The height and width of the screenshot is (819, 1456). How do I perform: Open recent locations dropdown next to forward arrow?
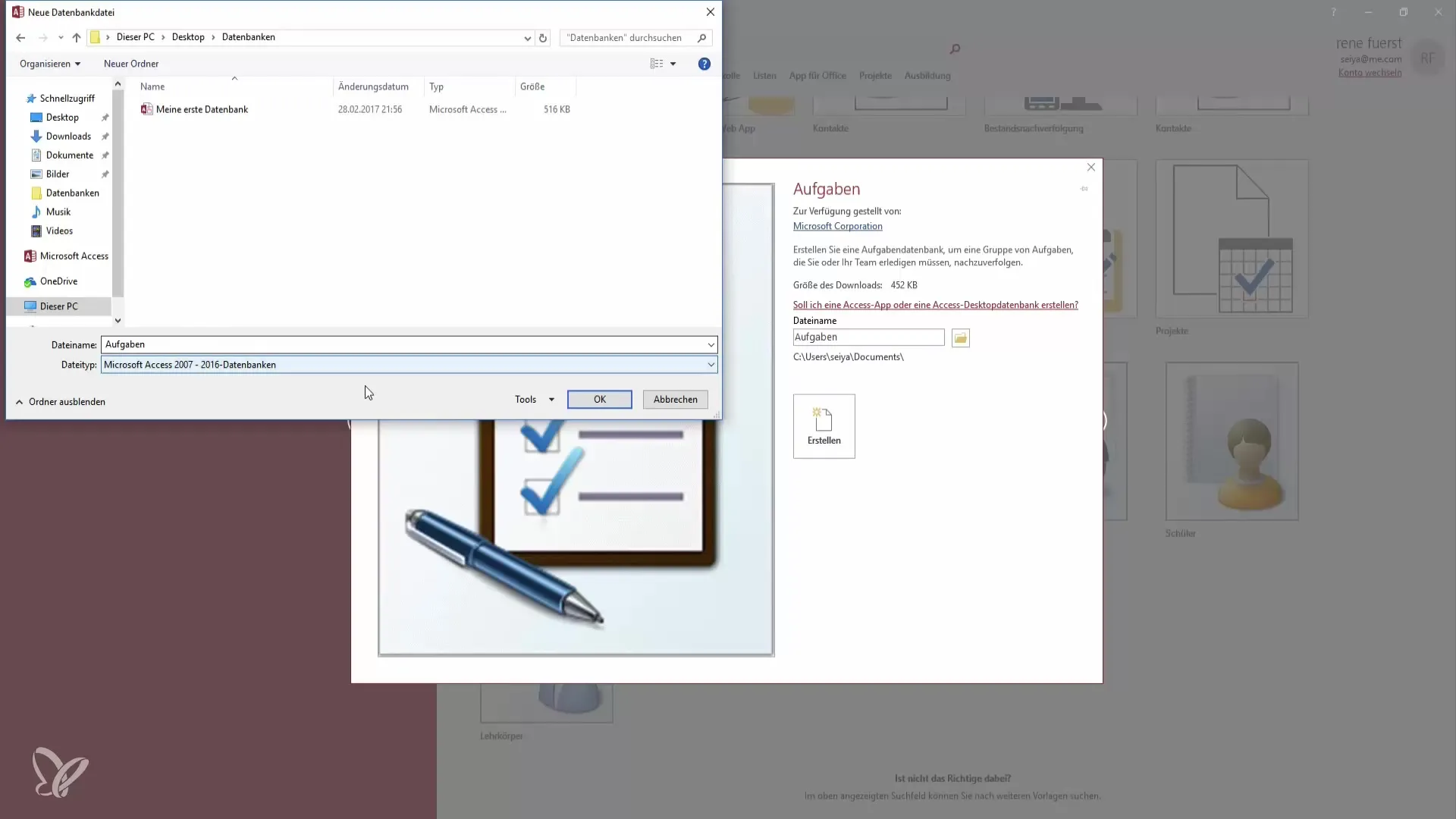tap(61, 38)
